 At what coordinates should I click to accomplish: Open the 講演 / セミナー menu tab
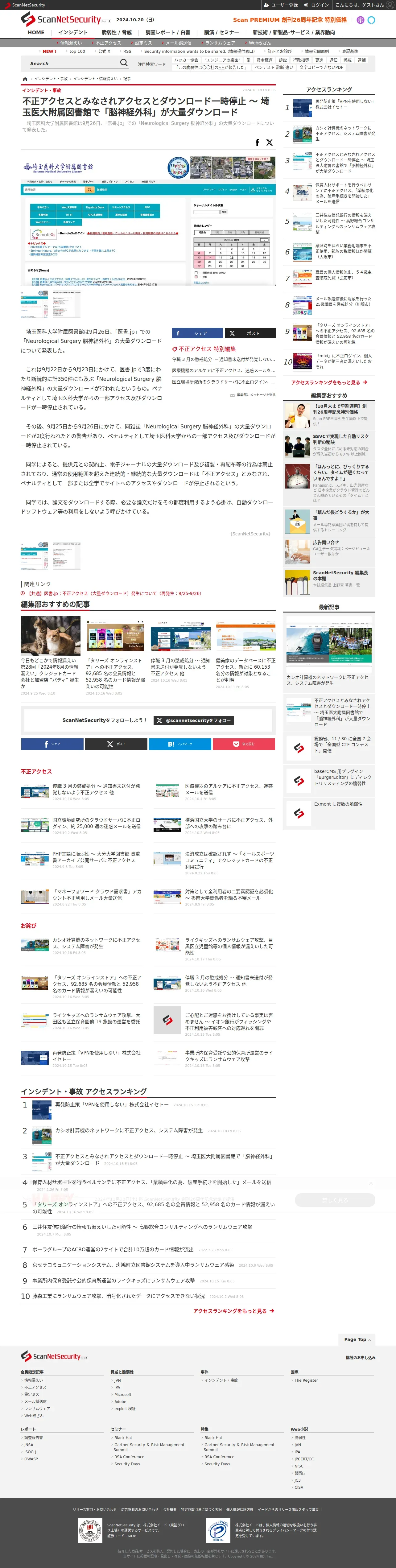pos(221,32)
